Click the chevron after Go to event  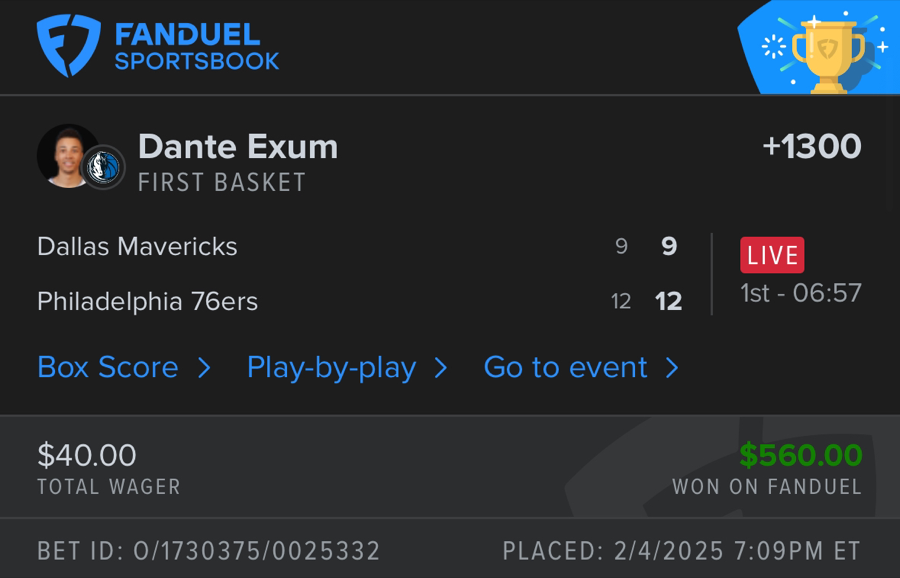point(672,368)
